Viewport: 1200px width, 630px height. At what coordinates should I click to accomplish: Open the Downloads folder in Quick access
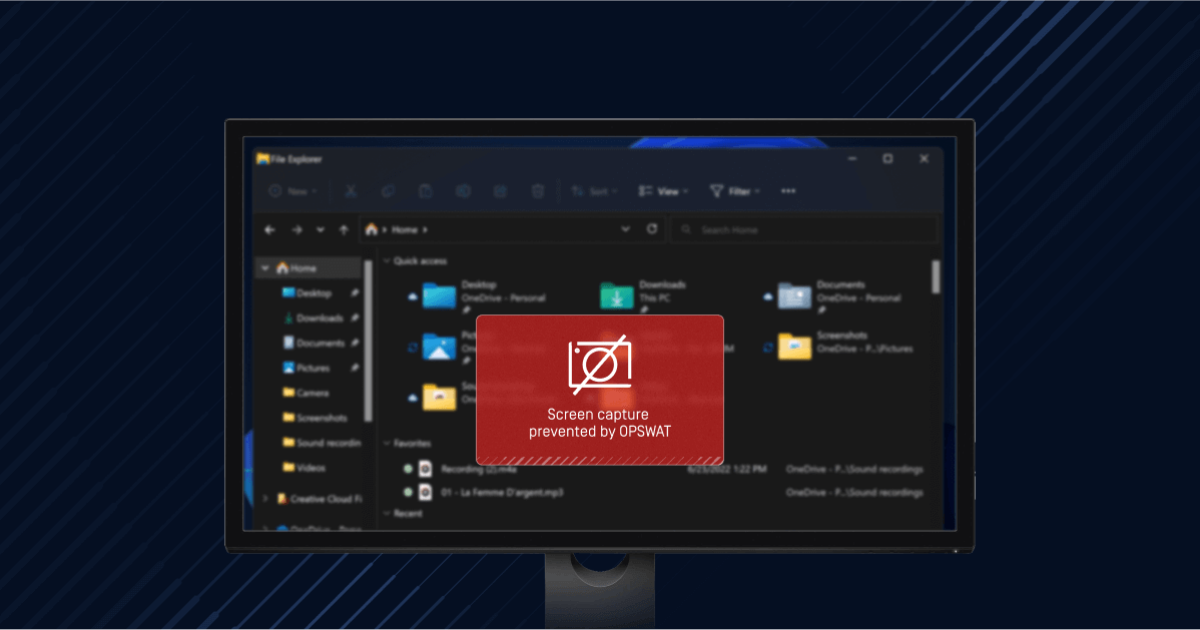(618, 296)
